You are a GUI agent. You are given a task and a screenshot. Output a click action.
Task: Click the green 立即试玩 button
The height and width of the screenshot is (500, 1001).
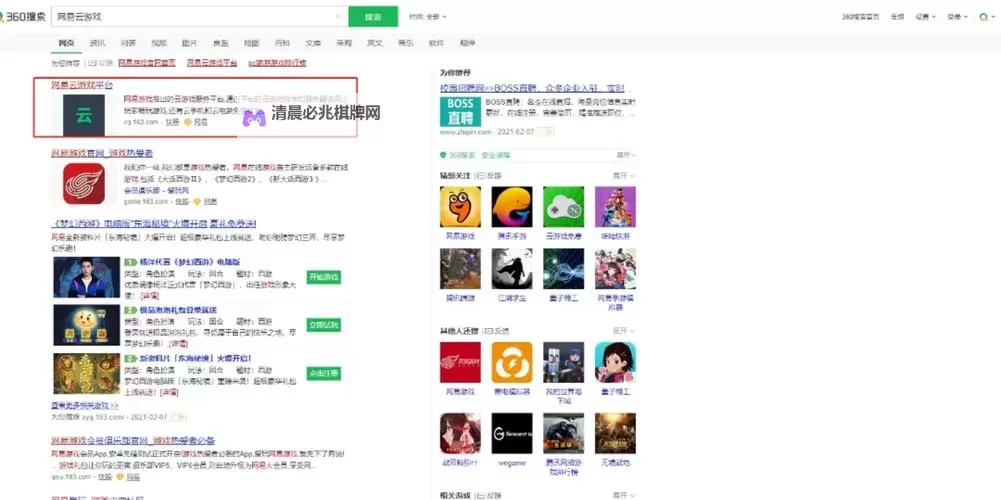tap(324, 324)
